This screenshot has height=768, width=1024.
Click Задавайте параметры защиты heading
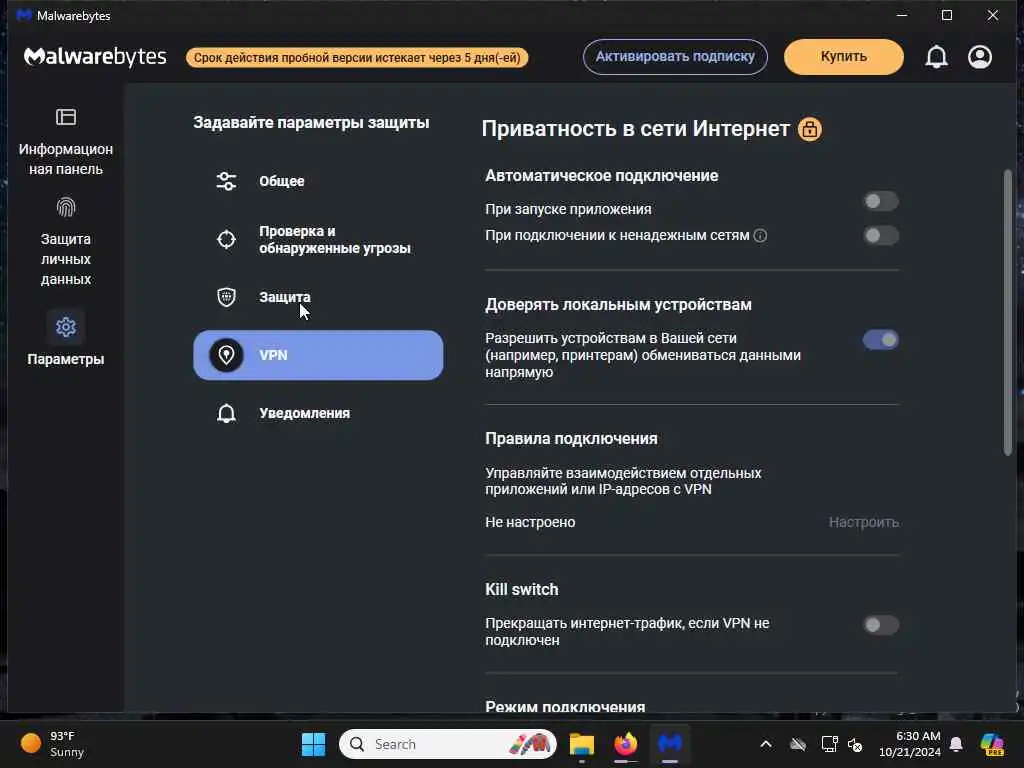(312, 123)
